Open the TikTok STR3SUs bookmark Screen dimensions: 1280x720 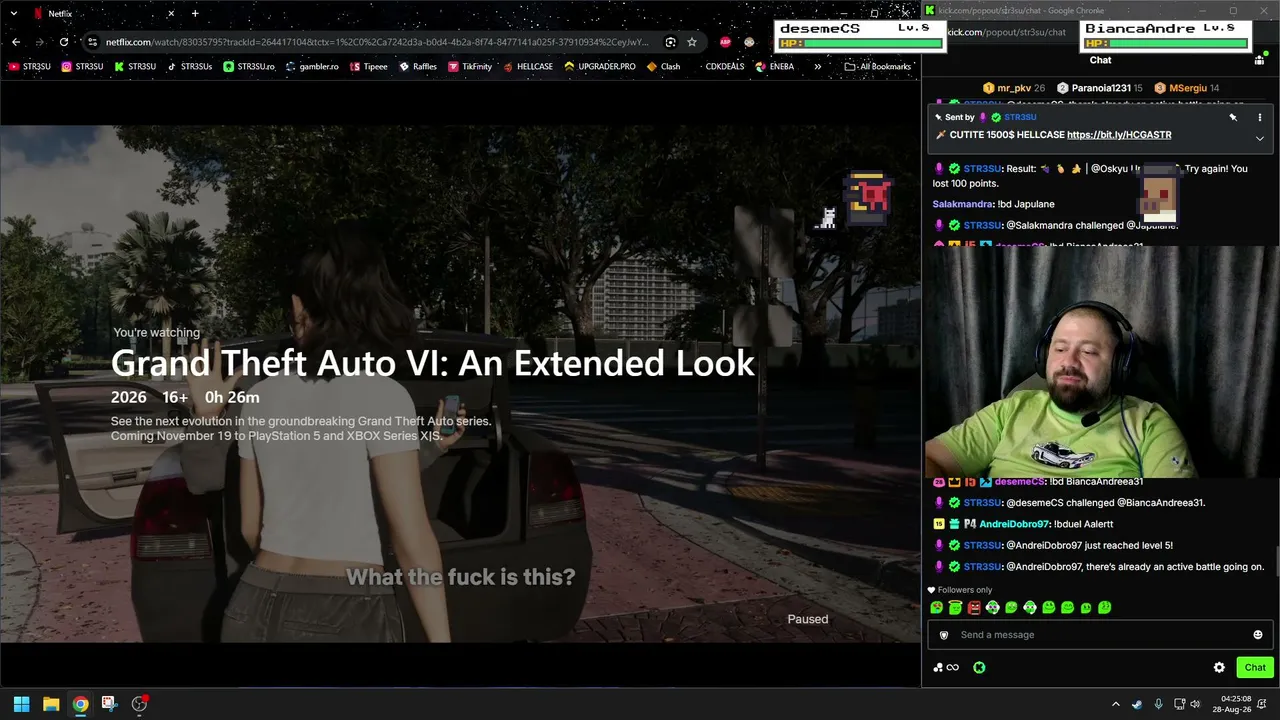pyautogui.click(x=189, y=67)
